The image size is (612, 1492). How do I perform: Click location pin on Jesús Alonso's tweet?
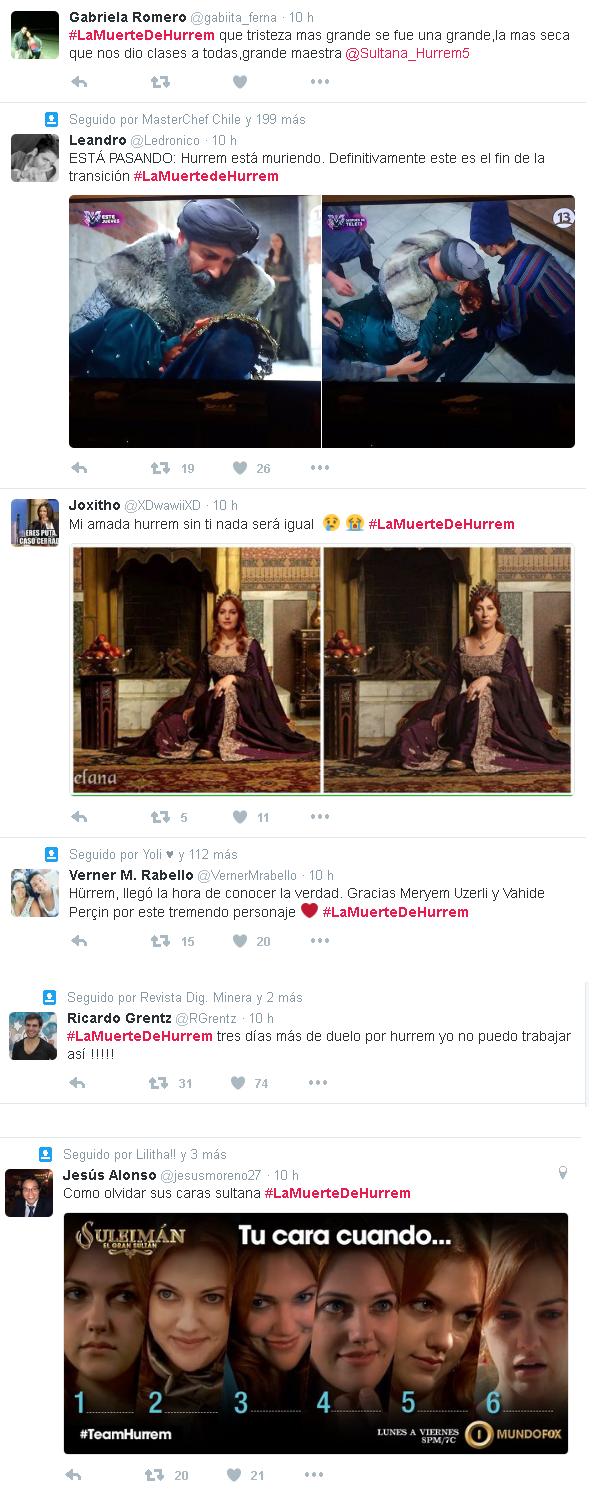563,1172
